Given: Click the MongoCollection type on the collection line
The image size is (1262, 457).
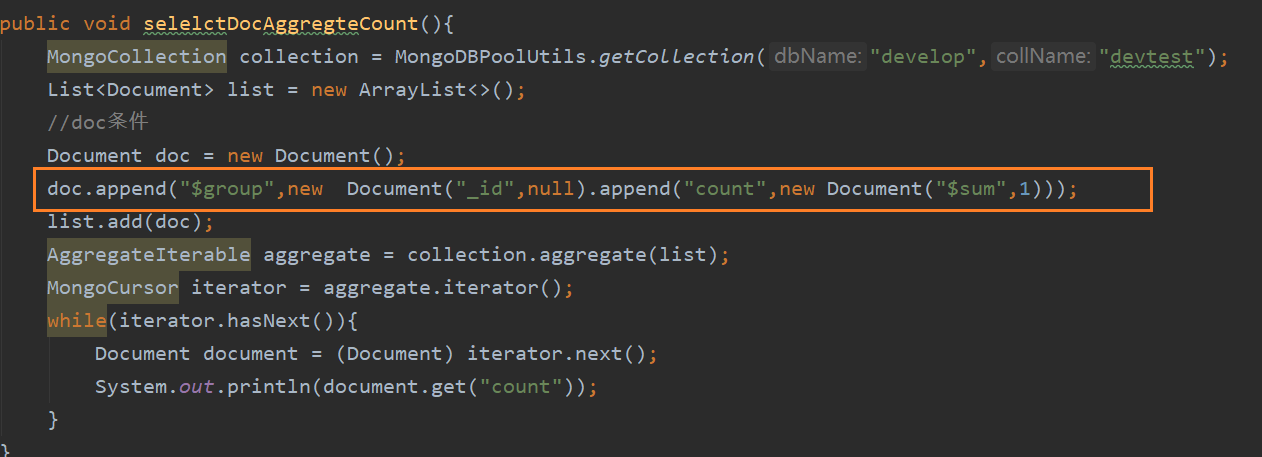Looking at the screenshot, I should coord(137,56).
